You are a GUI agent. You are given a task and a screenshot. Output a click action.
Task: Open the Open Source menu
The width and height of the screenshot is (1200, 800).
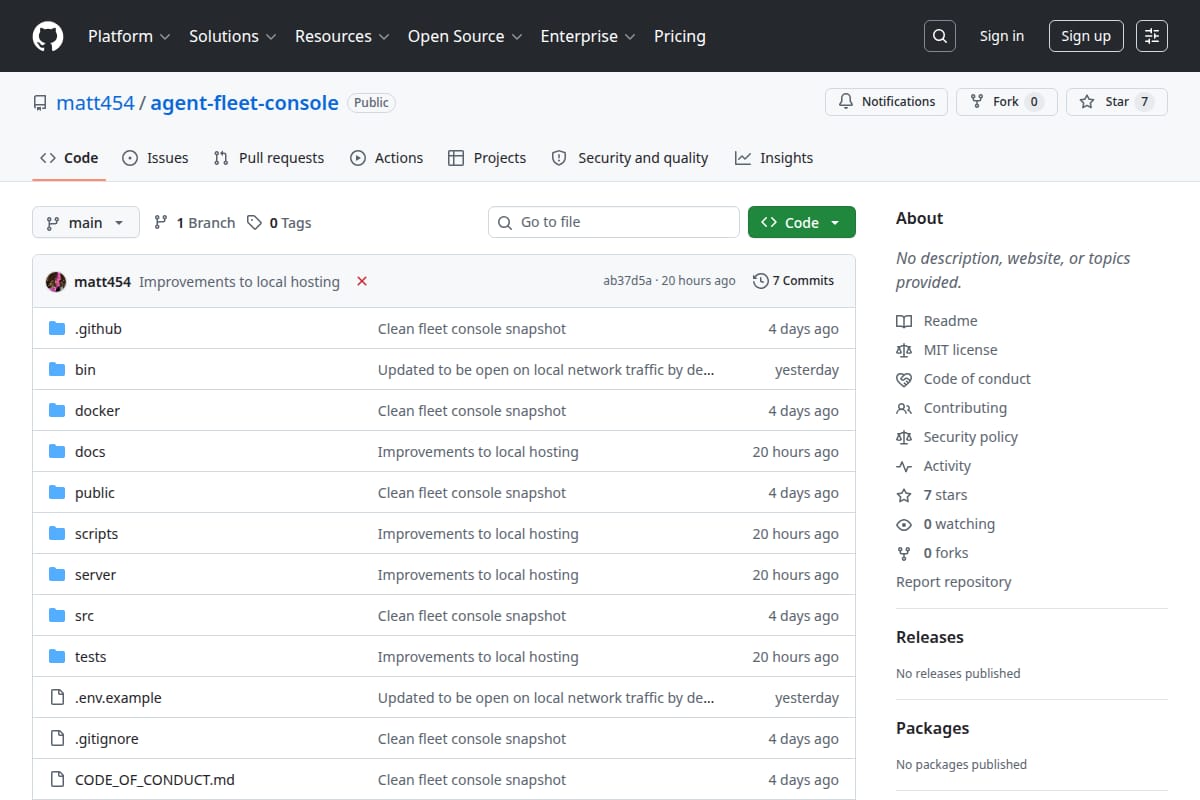465,36
